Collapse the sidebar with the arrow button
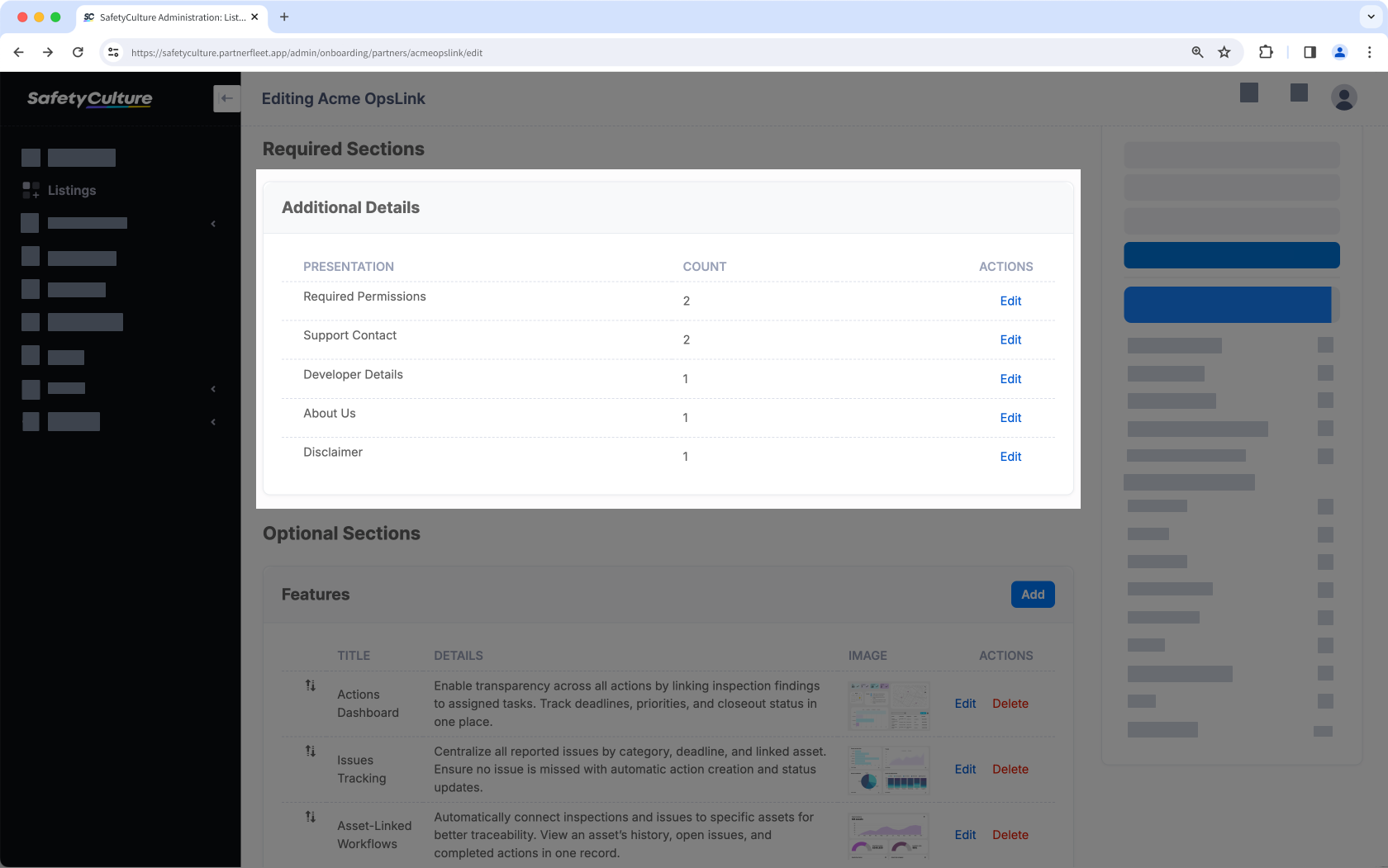1388x868 pixels. (226, 98)
